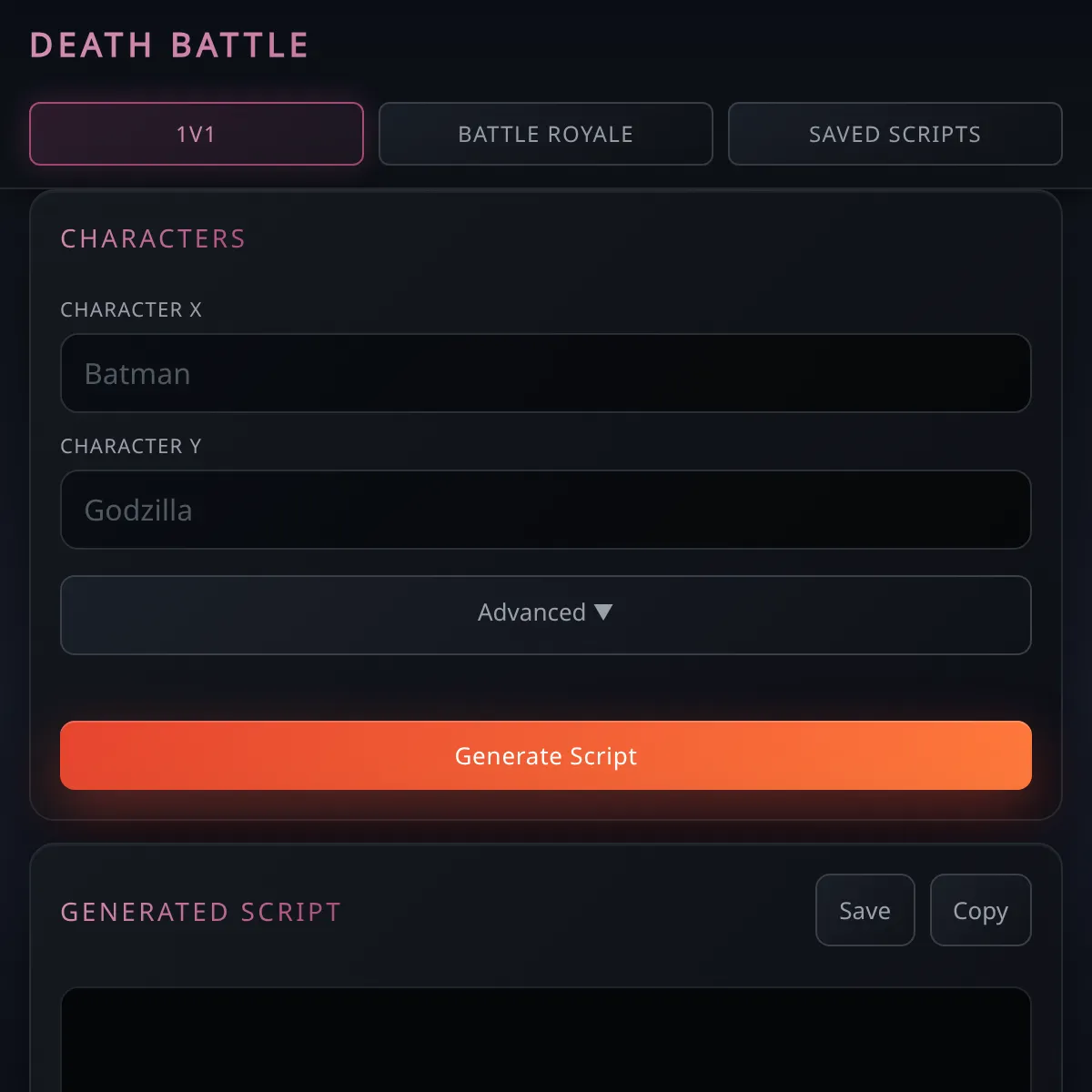Click the Advanced label text
Image resolution: width=1092 pixels, height=1092 pixels.
tap(531, 612)
